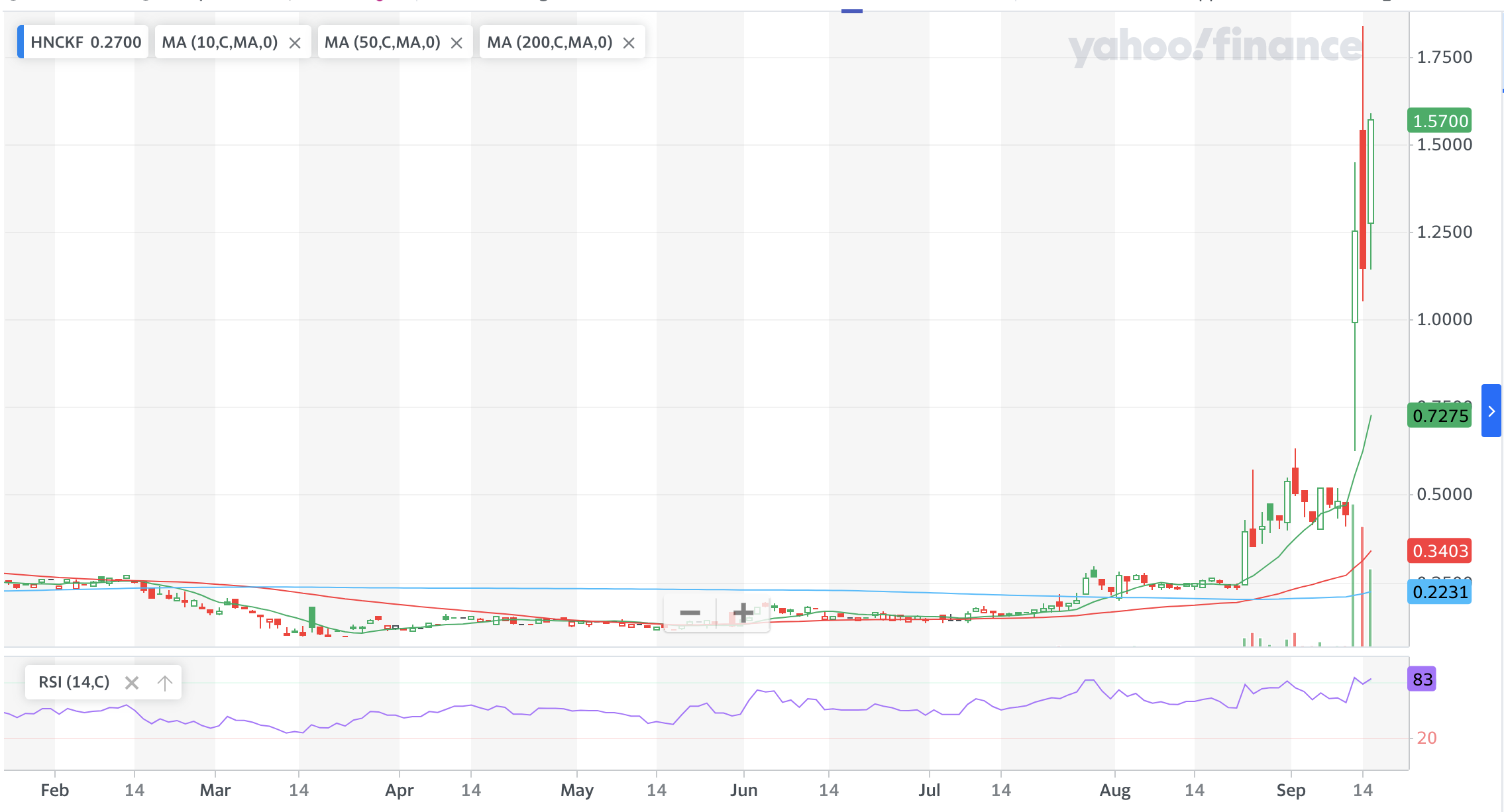Expand side panel with blue chevron
The height and width of the screenshot is (812, 1504).
[x=1491, y=411]
